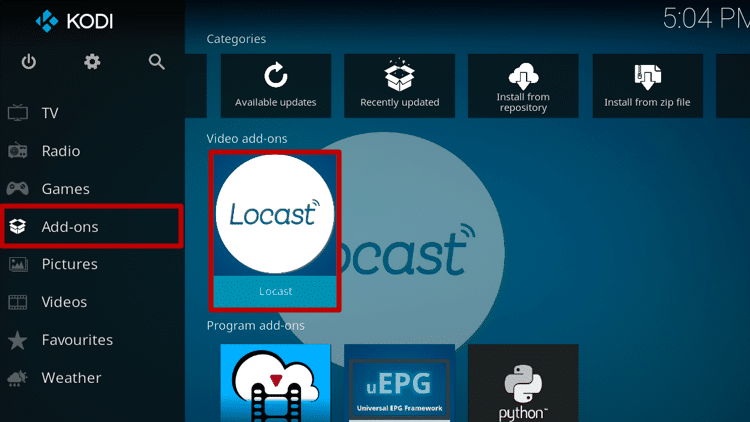This screenshot has width=750, height=422.
Task: Select the TV icon in sidebar
Action: (18, 113)
